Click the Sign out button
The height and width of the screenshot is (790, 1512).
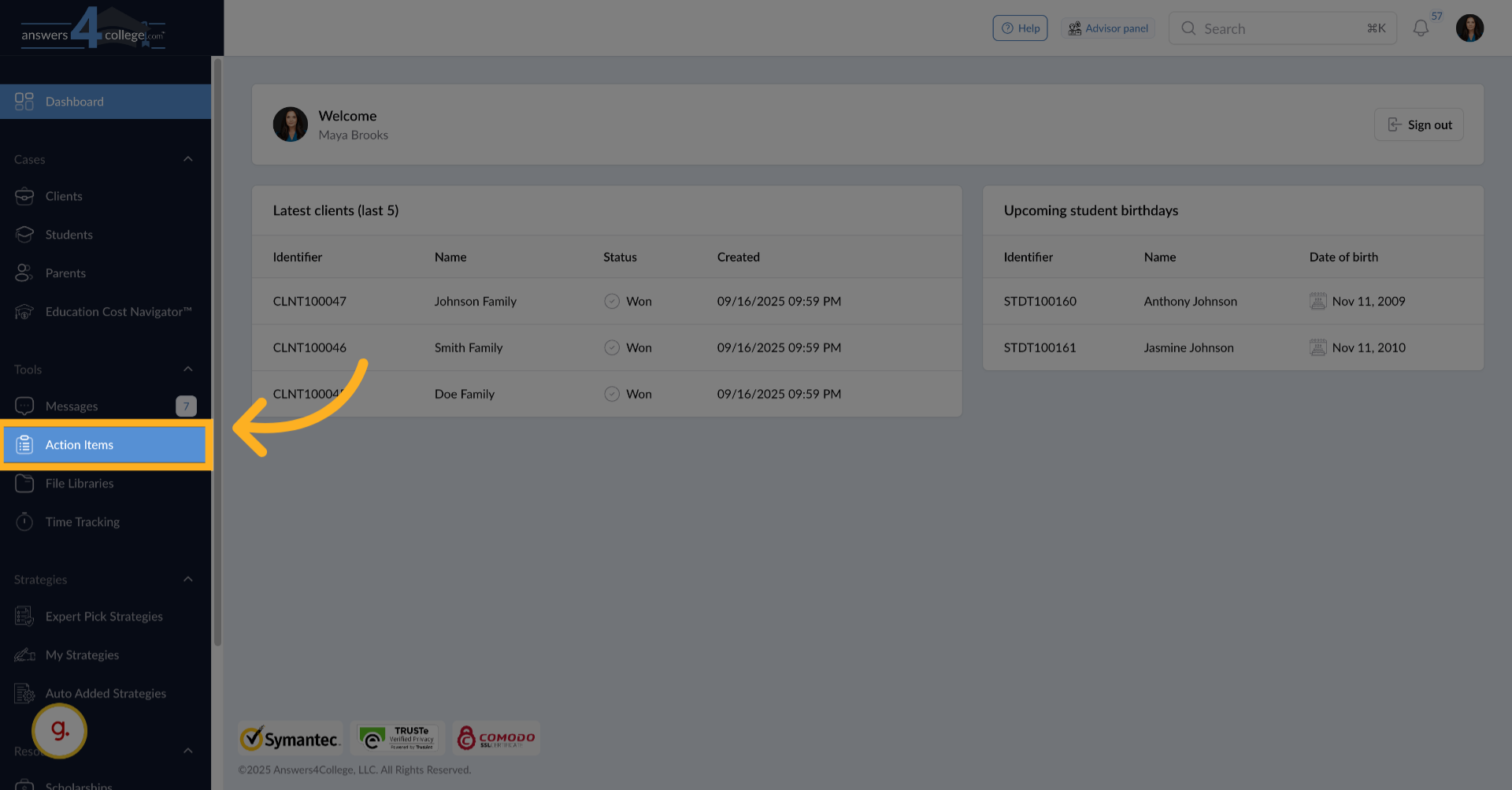1418,124
